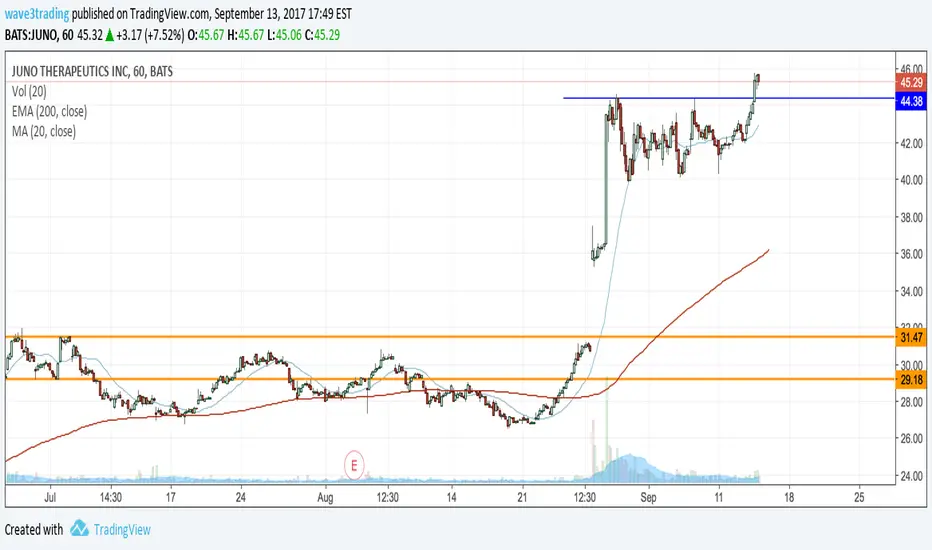Screen dimensions: 932x550
Task: Open the wave3trading author link
Action: (x=37, y=13)
